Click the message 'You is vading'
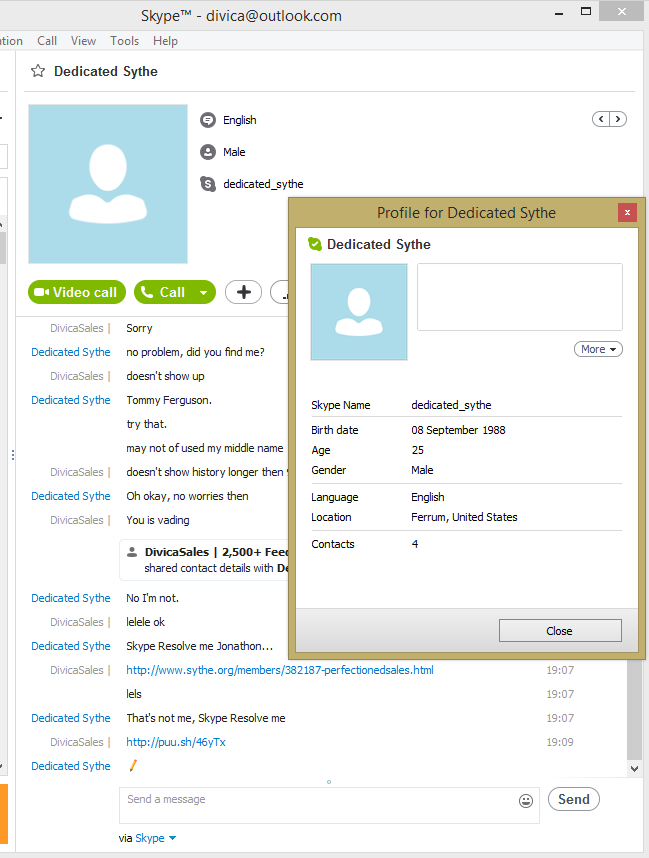 (x=158, y=520)
